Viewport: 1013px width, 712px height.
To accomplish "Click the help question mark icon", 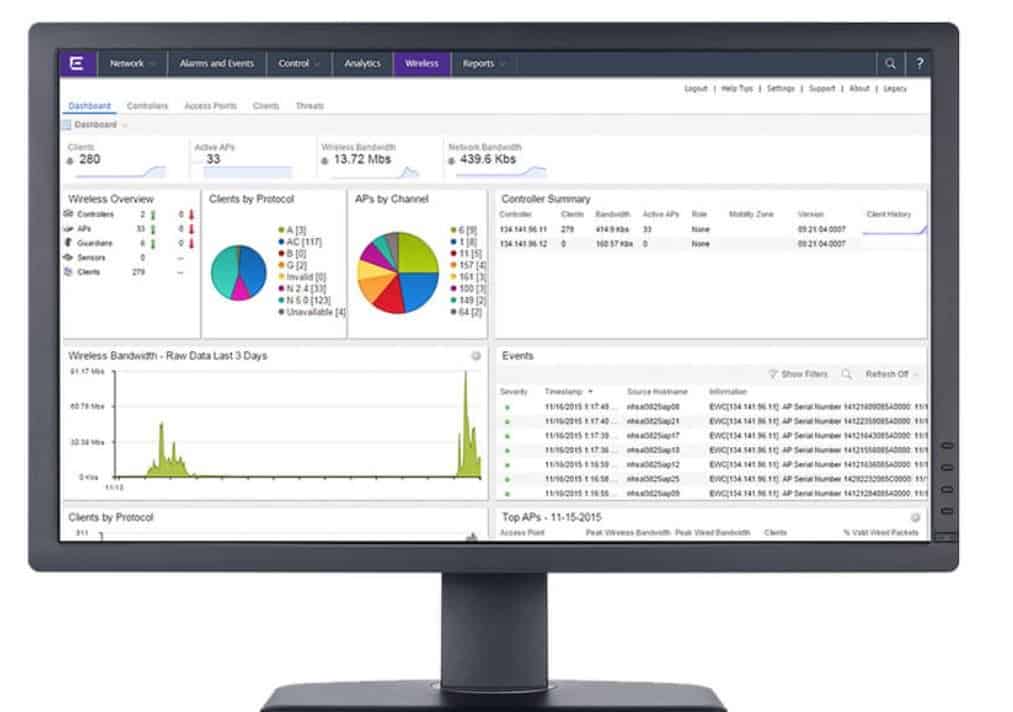I will [917, 61].
